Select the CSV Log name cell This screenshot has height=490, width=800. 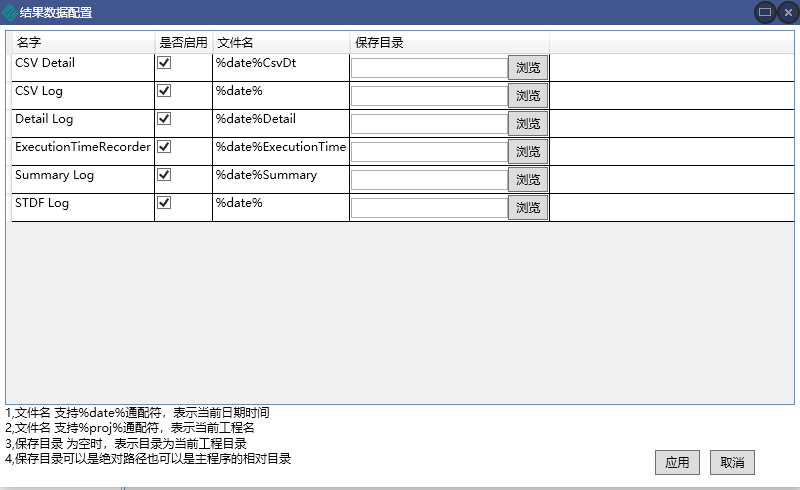[83, 95]
